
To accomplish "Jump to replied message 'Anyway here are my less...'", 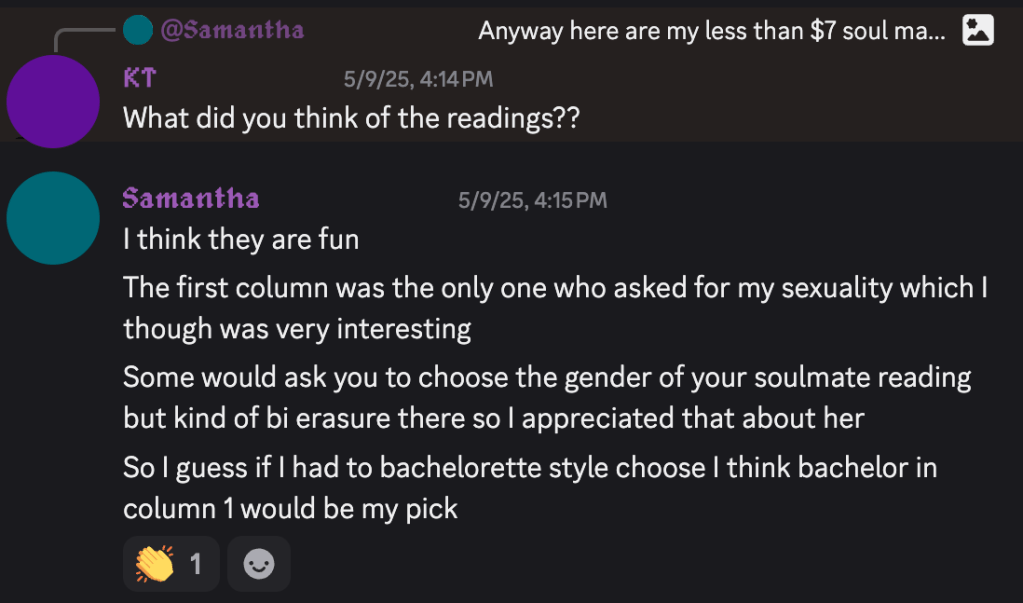I will point(711,31).
